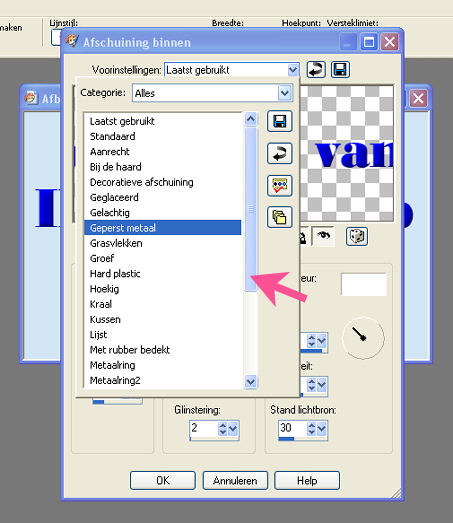Toggle the preview eye button

[x=323, y=236]
